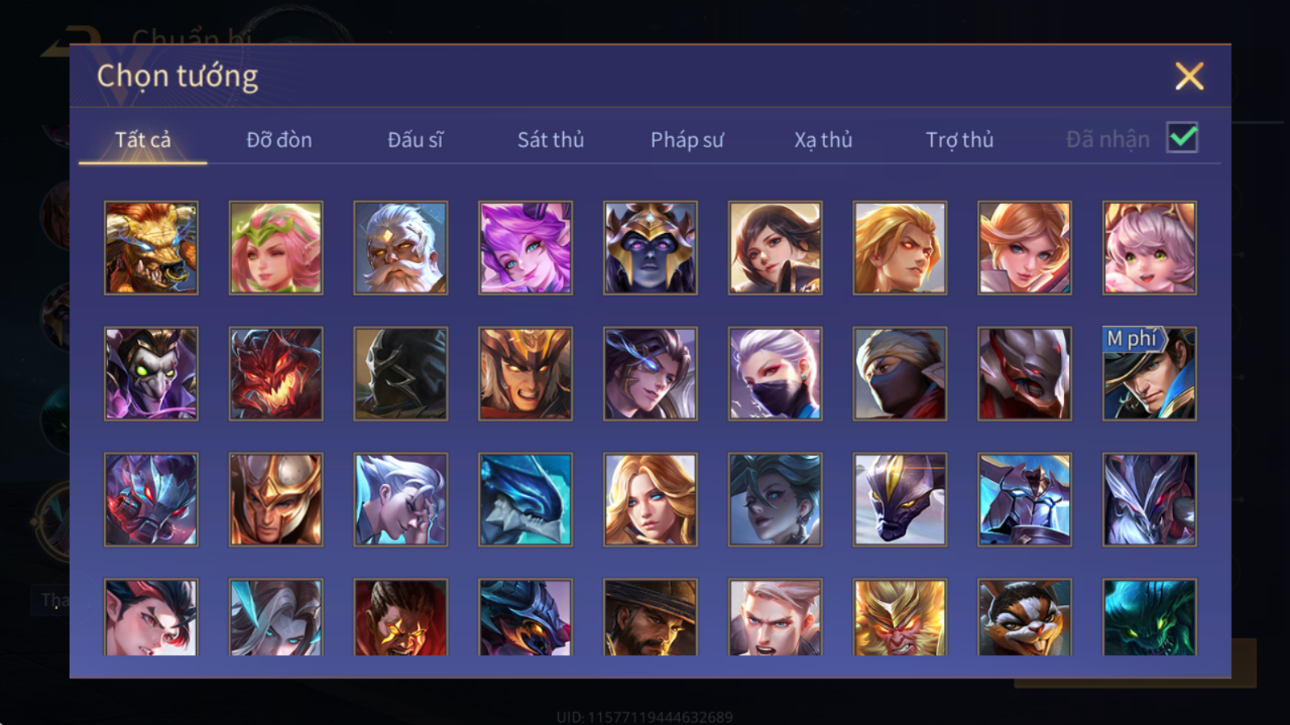Switch to the Đấu sĩ tab
Screen dimensions: 1290x725
pyautogui.click(x=415, y=140)
